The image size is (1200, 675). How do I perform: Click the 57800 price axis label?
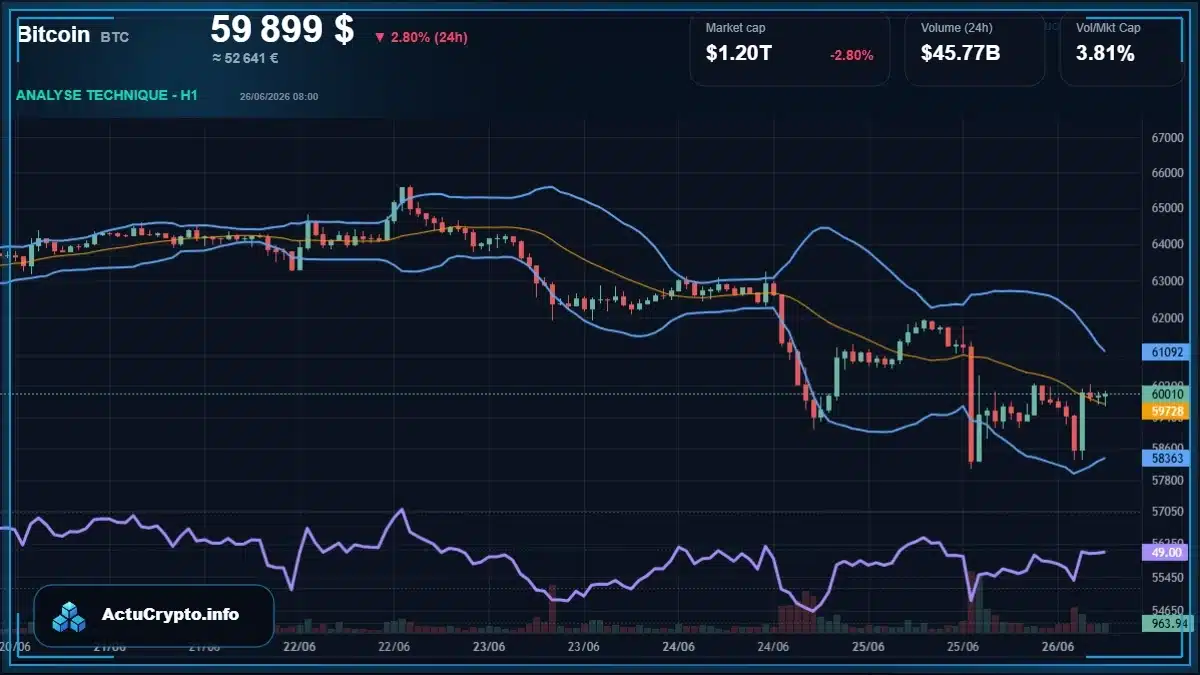tap(1167, 480)
